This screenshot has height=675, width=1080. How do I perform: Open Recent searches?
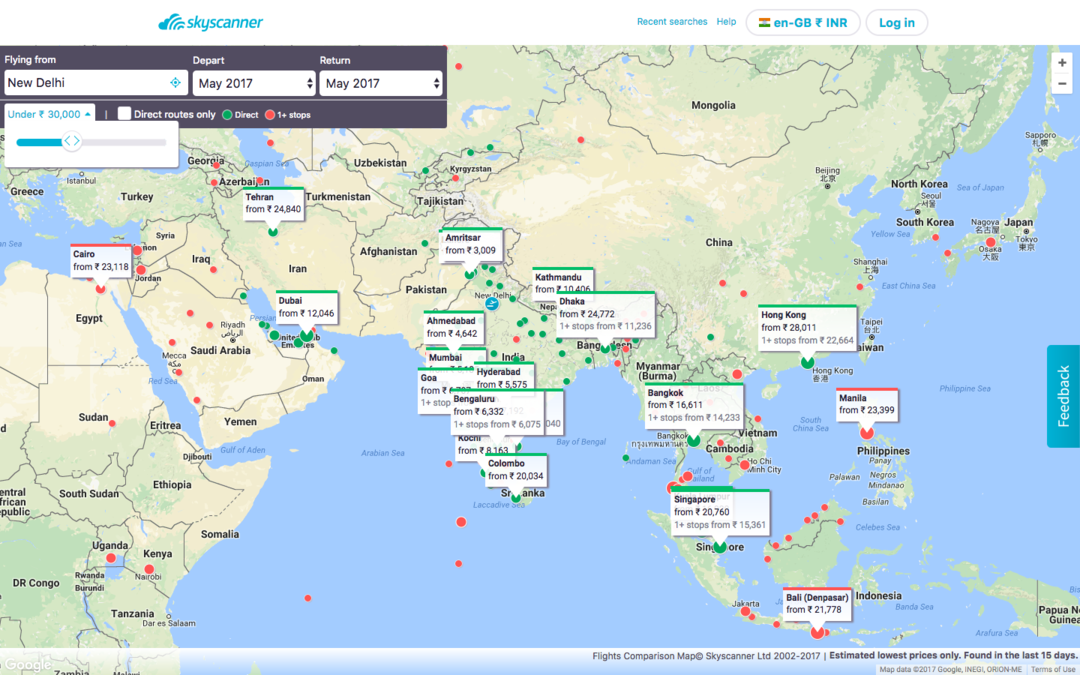pos(672,22)
